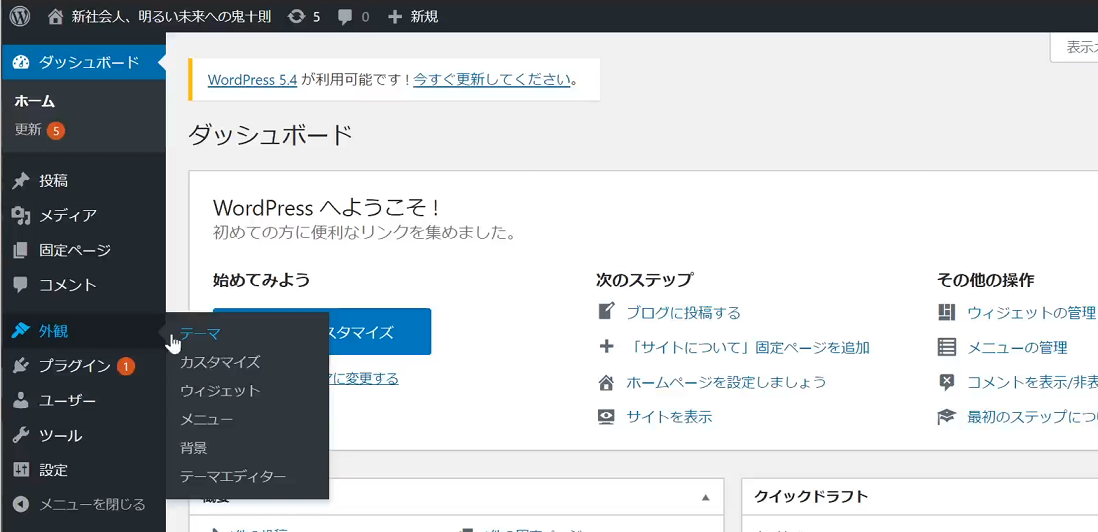Click the collapse-menu arrow icon
Viewport: 1098px width, 532px height.
[21, 504]
